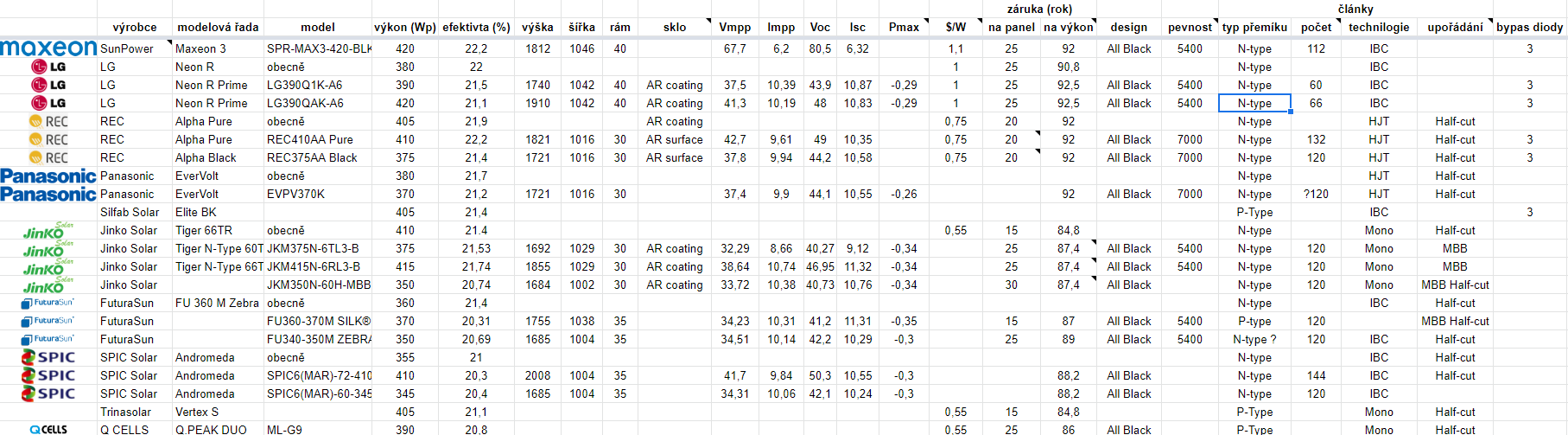Click the "Trinasolar" manufacturer cell
Image resolution: width=1568 pixels, height=435 pixels.
click(125, 412)
